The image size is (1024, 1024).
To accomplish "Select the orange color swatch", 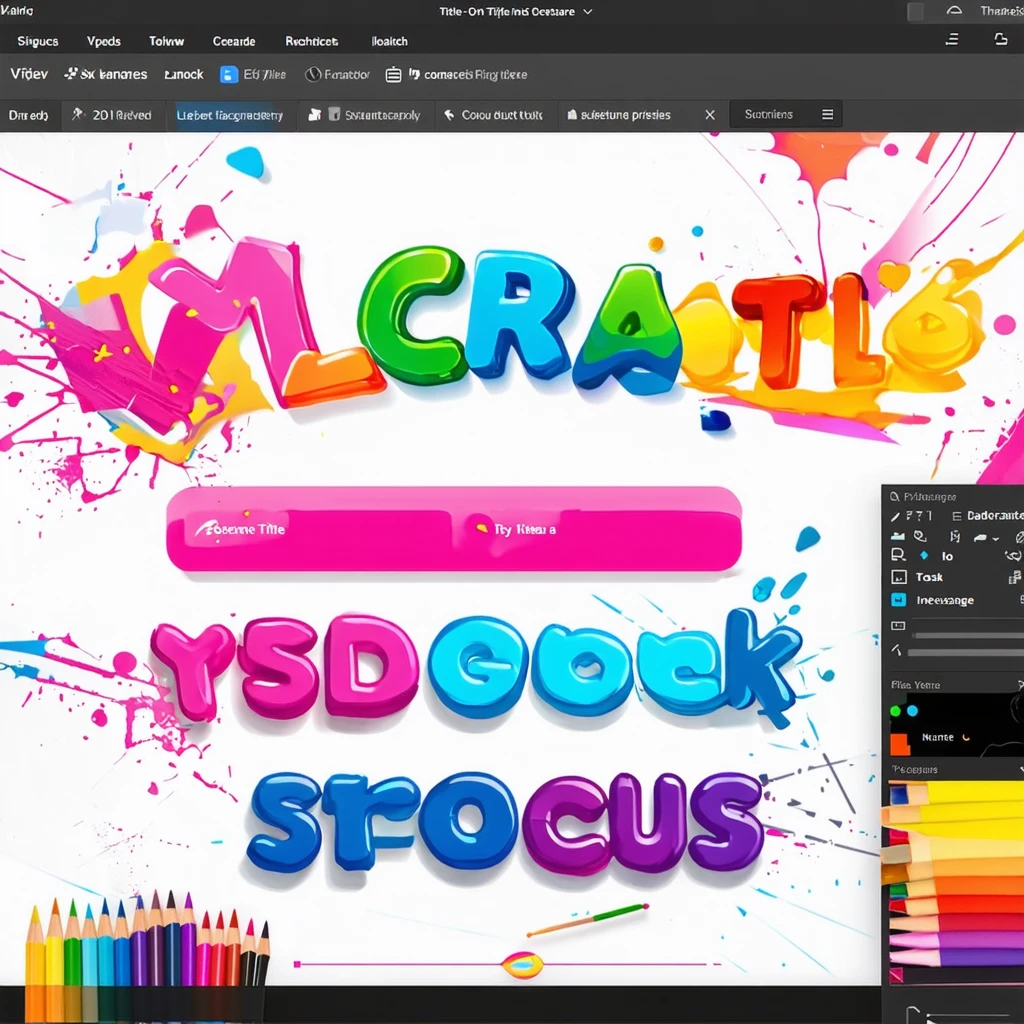I will coord(899,743).
